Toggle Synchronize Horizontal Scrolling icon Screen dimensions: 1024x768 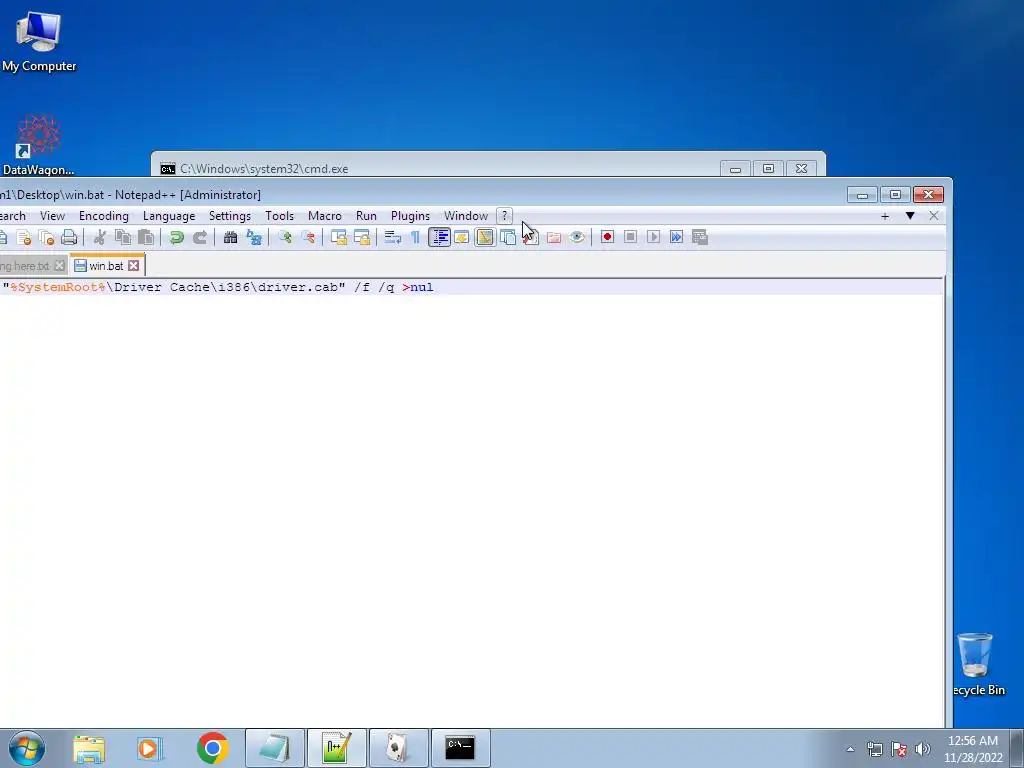pos(361,237)
